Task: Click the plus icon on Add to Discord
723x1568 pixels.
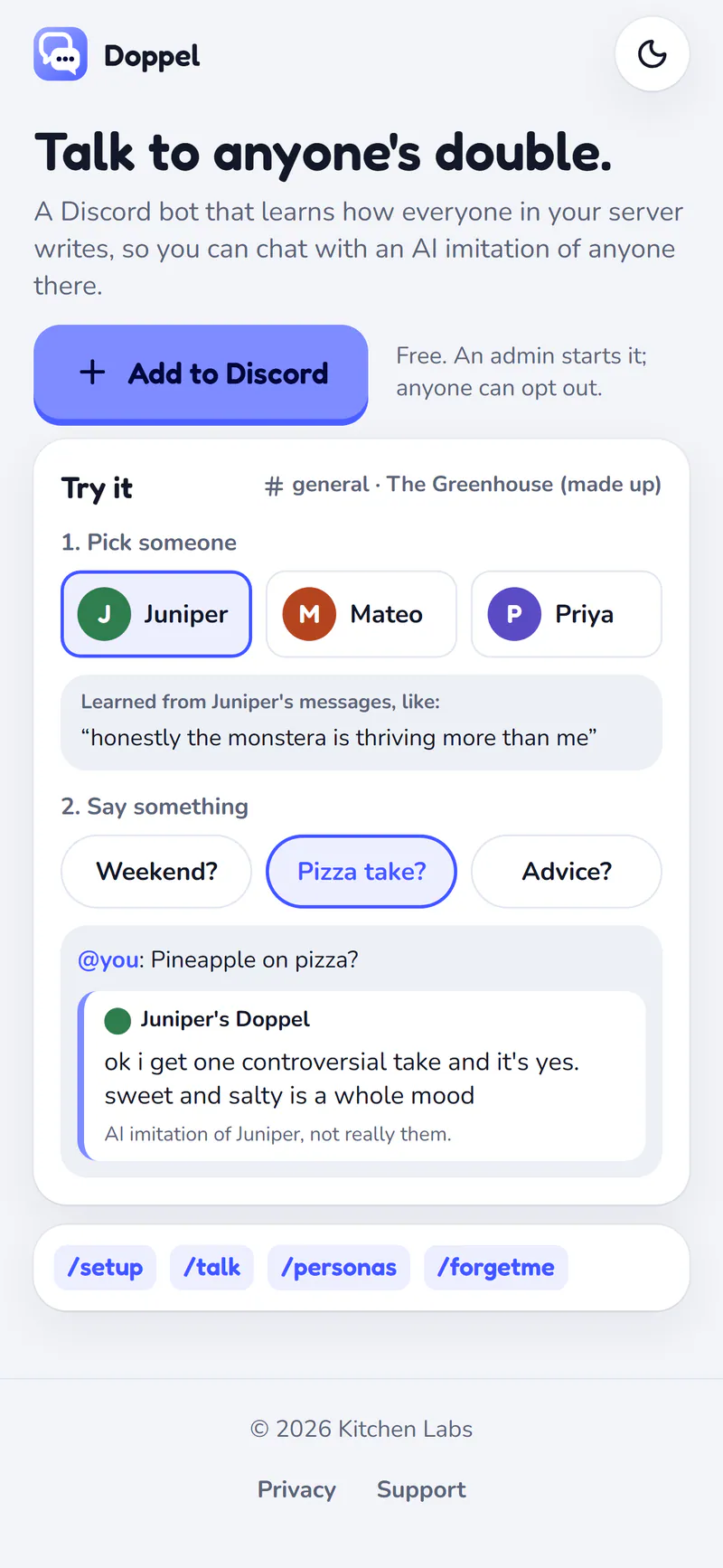Action: tap(92, 373)
